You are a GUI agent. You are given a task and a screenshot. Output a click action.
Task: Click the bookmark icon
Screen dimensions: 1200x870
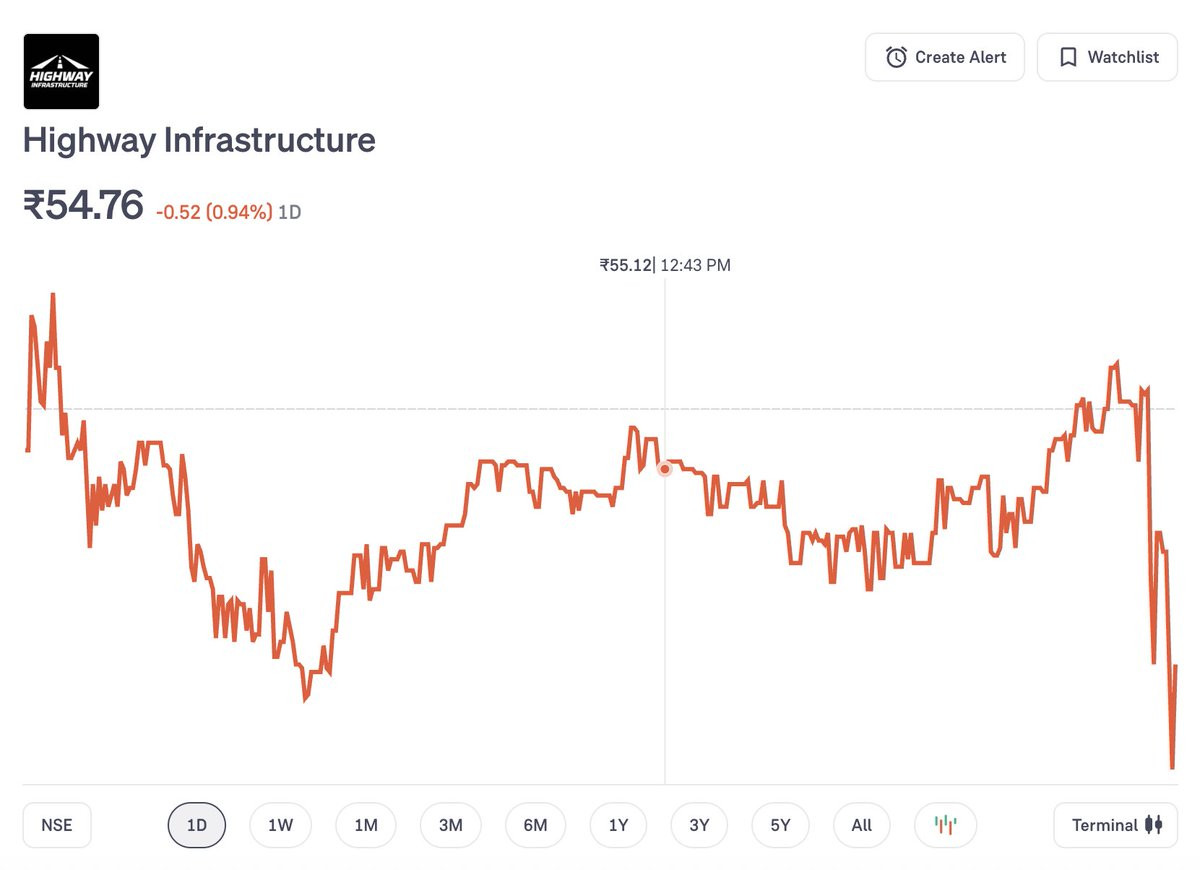click(1068, 57)
